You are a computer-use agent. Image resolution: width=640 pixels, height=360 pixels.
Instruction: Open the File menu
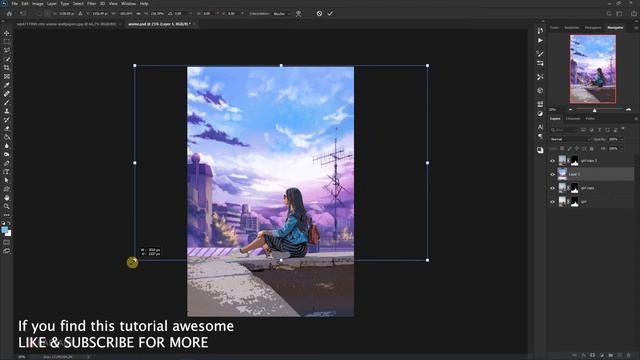pyautogui.click(x=14, y=4)
